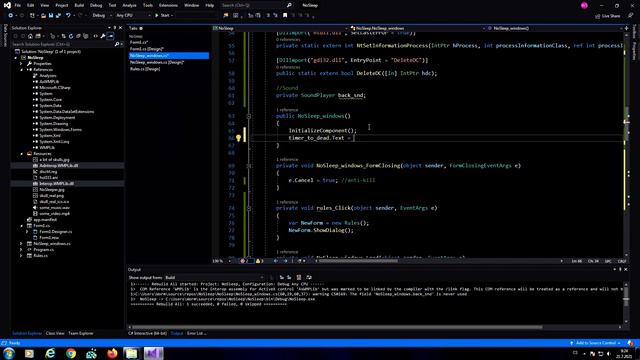Screen dimensions: 640x360
Task: Select some_video.mp4 in Solution Explorer
Action: (54, 214)
